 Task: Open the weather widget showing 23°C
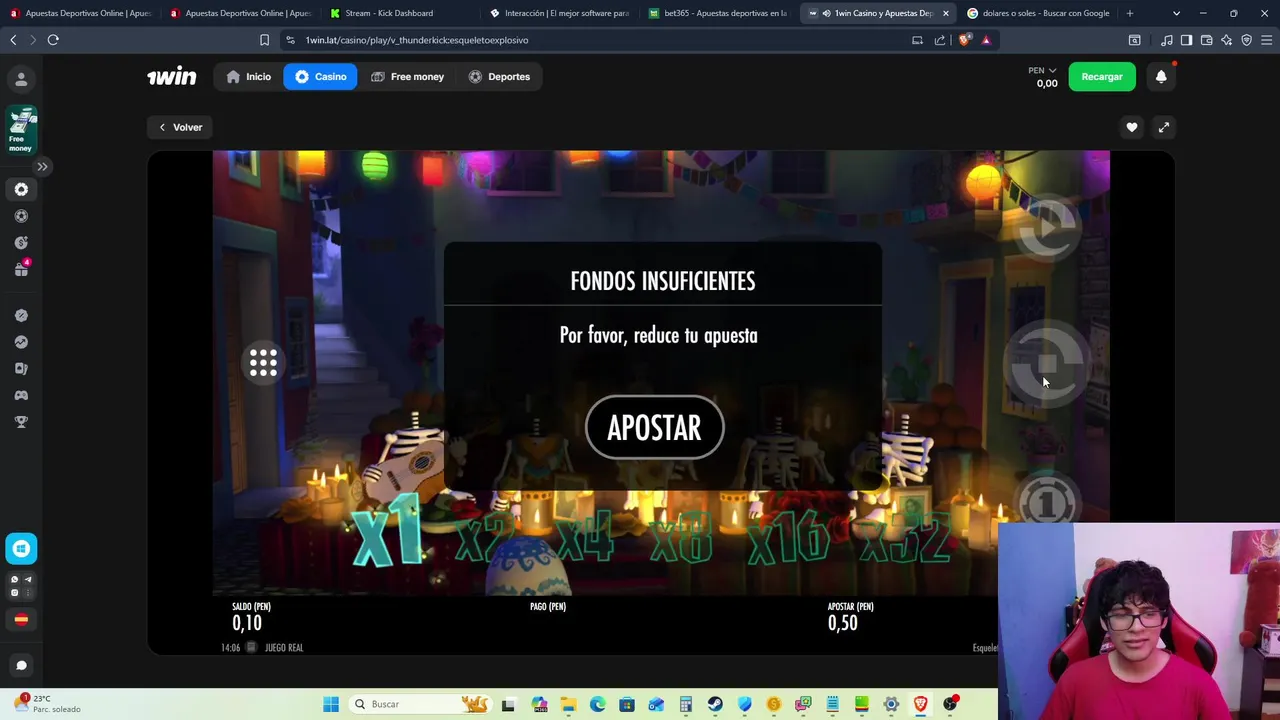coord(48,704)
